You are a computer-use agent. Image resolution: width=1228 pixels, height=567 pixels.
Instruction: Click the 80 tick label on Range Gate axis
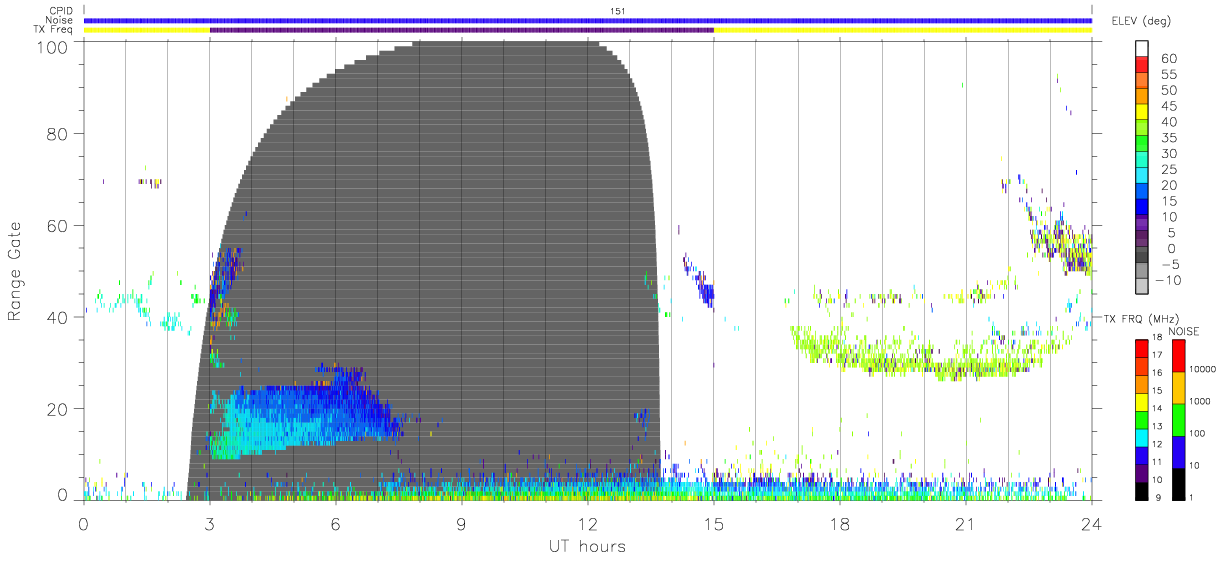click(x=58, y=134)
